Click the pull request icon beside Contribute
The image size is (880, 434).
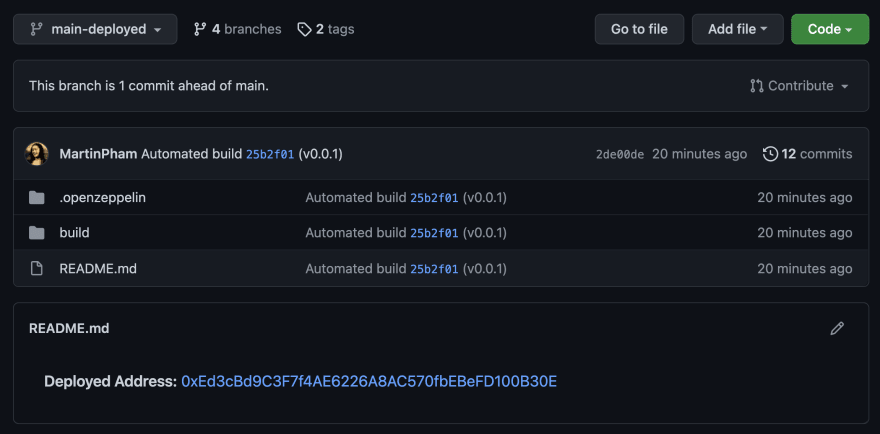click(757, 86)
